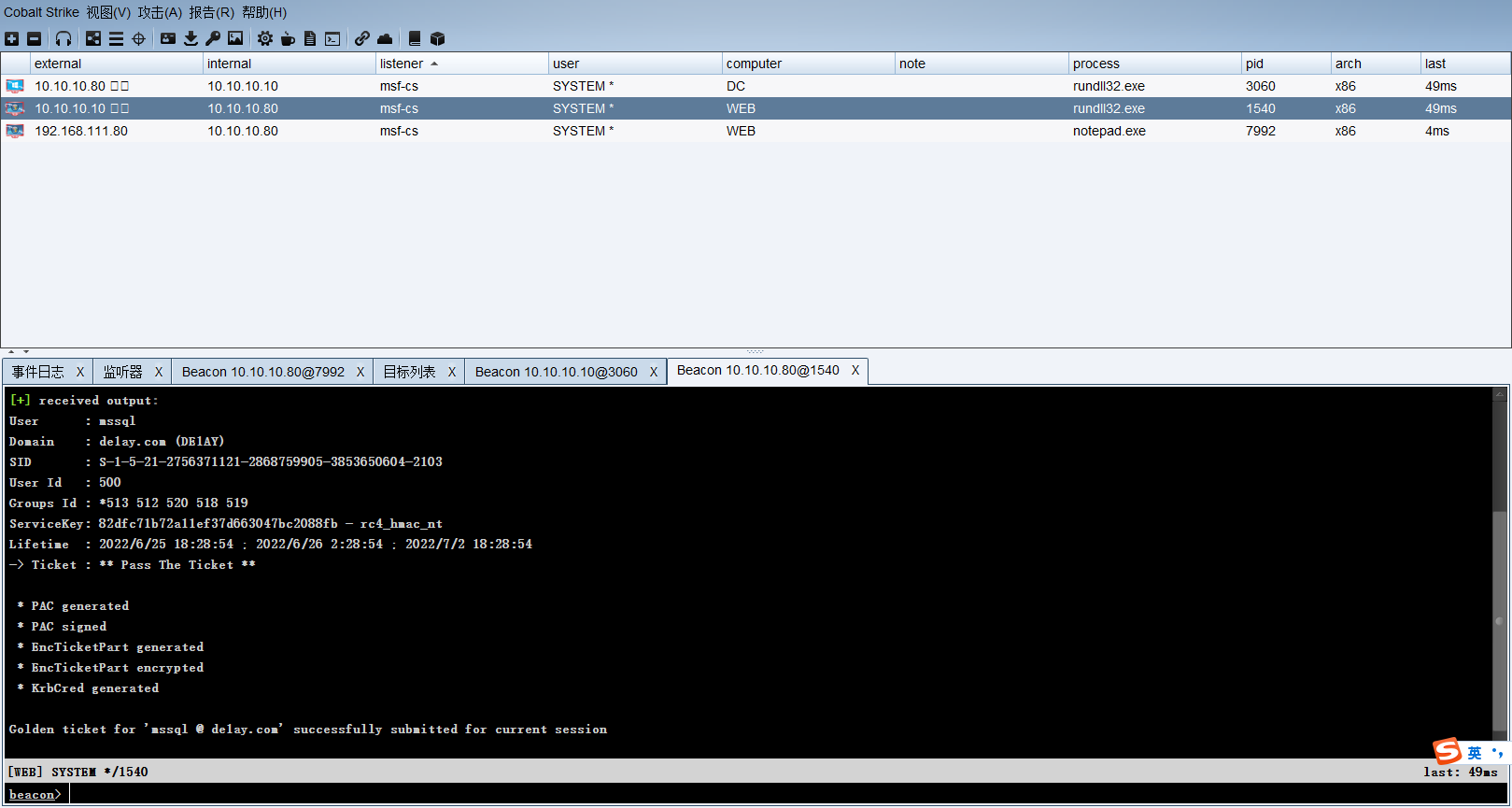Image resolution: width=1512 pixels, height=808 pixels.
Task: Sort by listener column header
Action: [462, 64]
